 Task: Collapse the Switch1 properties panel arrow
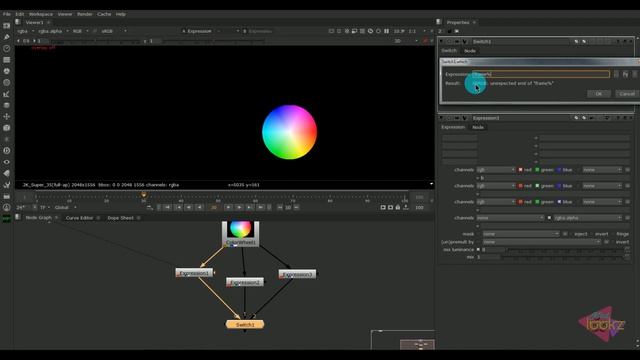pos(442,42)
